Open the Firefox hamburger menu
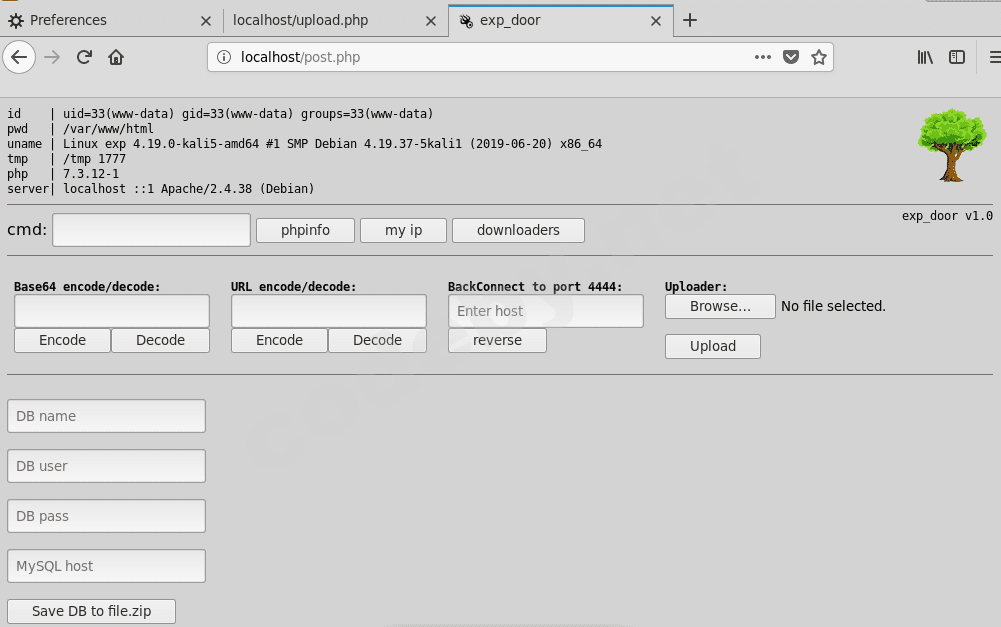Screen dimensions: 1001x627 tap(995, 57)
